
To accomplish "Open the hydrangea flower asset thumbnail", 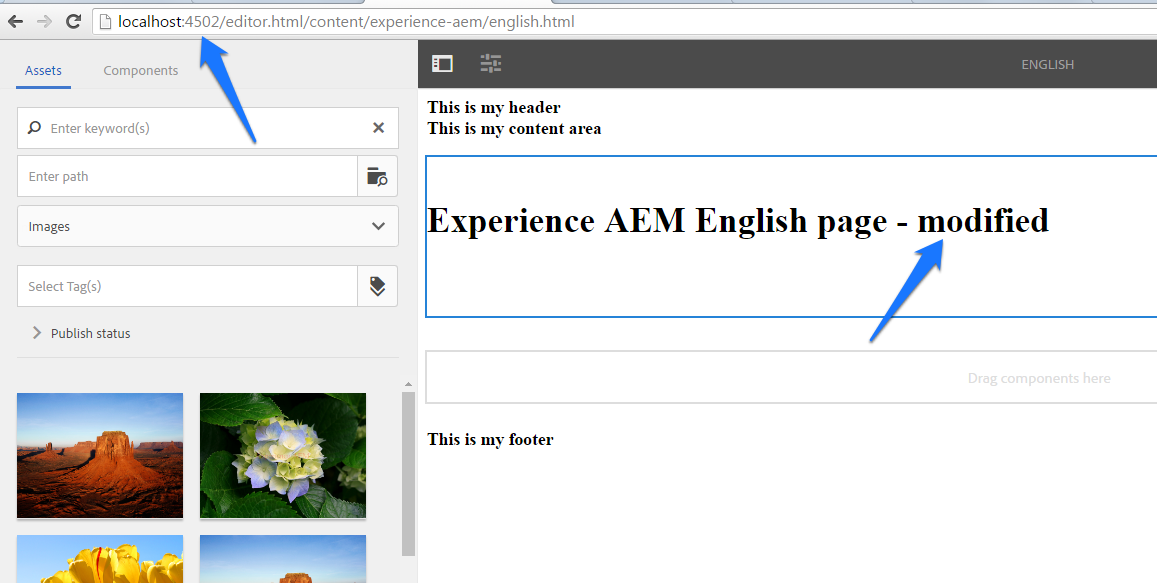I will (282, 456).
